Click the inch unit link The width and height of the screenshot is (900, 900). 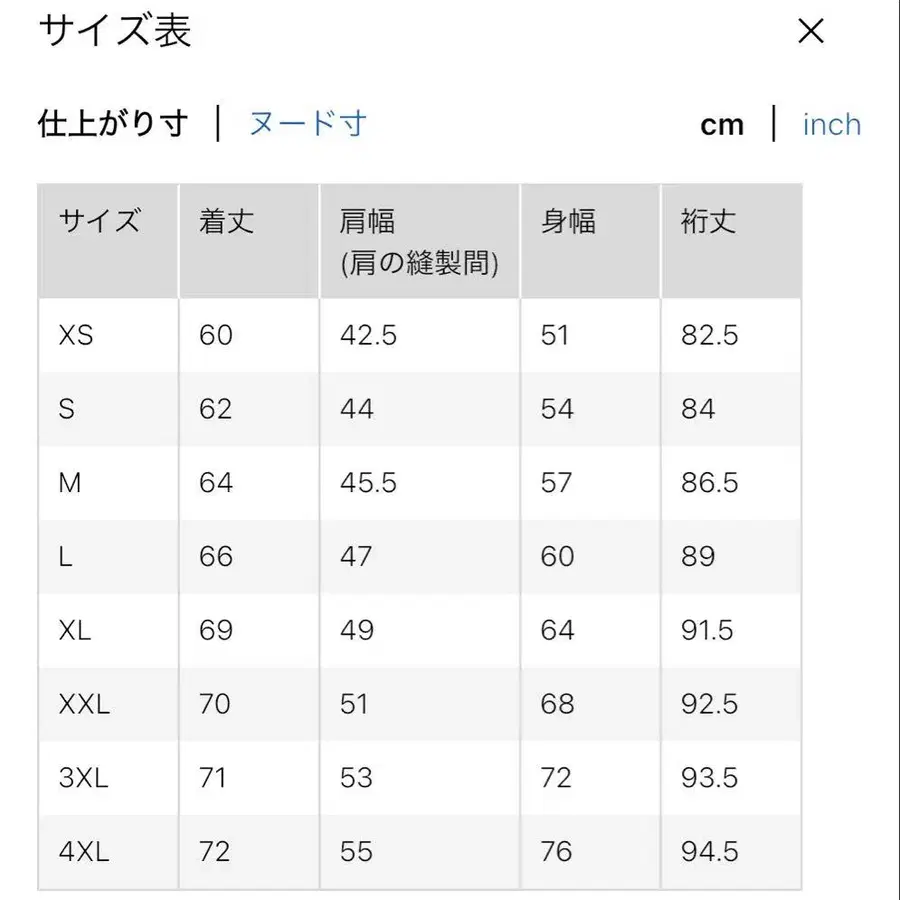point(831,123)
